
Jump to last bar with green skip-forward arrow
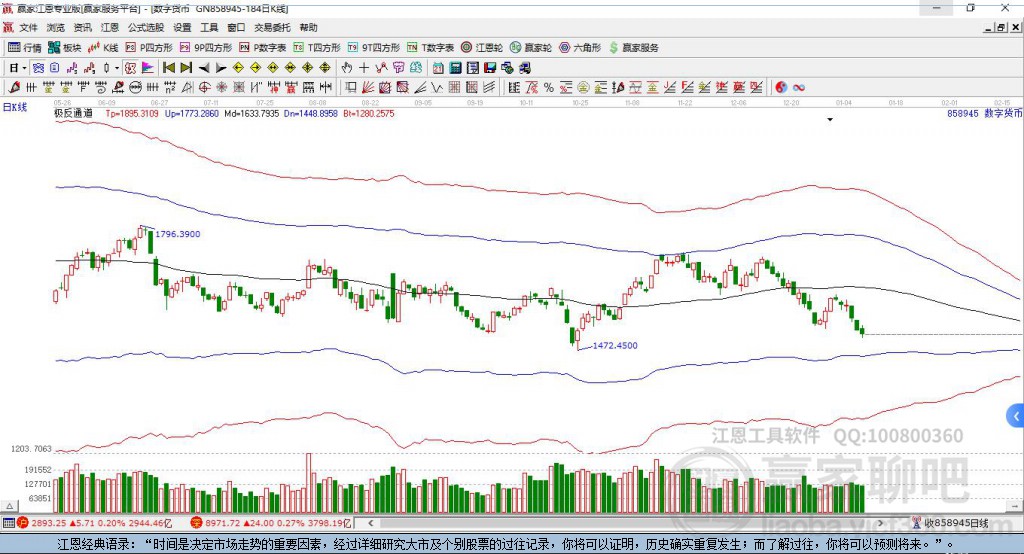[x=186, y=68]
